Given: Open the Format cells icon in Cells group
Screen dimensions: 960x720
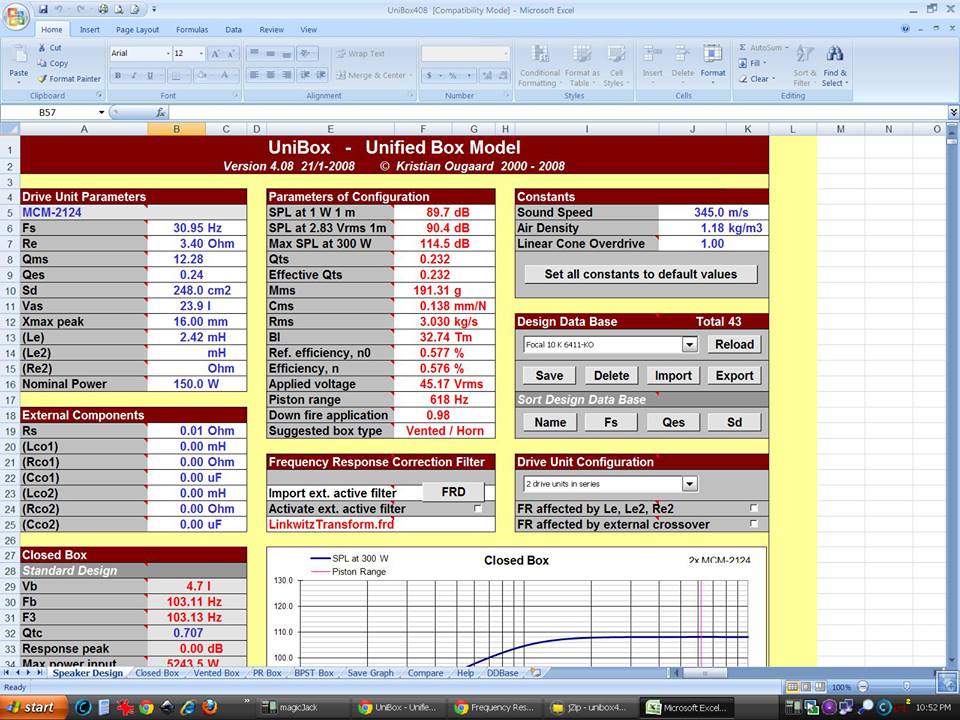Looking at the screenshot, I should point(712,55).
